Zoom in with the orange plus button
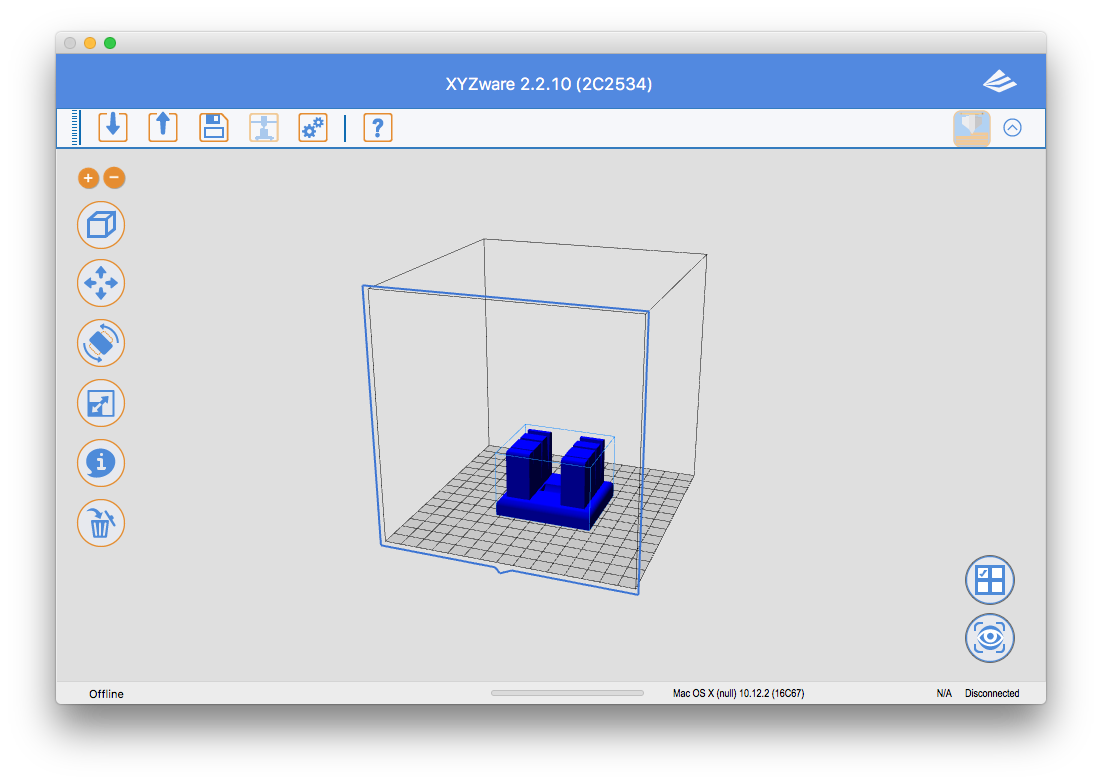 point(88,178)
